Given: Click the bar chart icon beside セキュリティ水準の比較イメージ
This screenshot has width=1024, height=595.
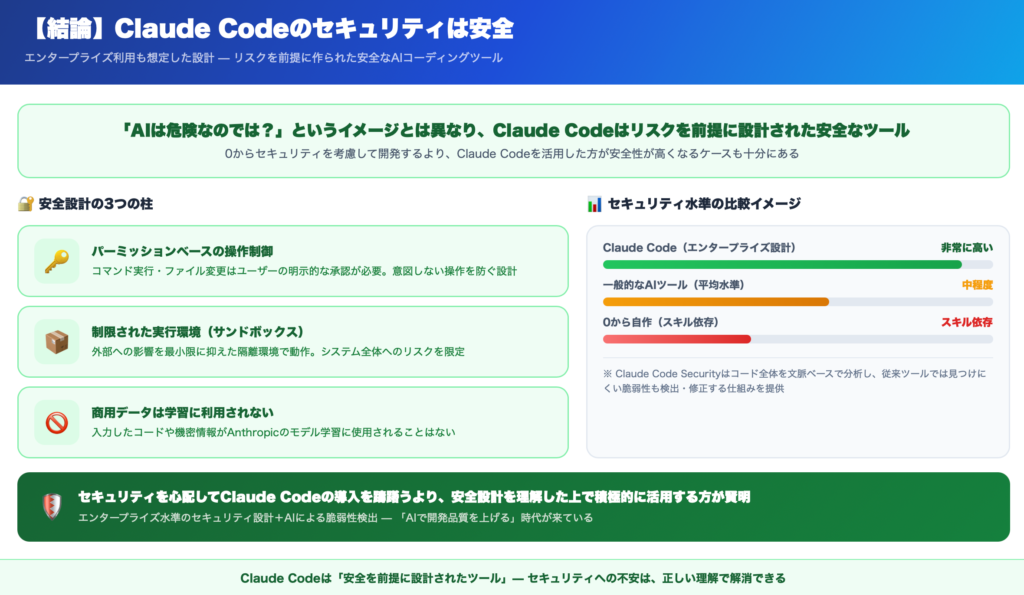Looking at the screenshot, I should pos(594,204).
